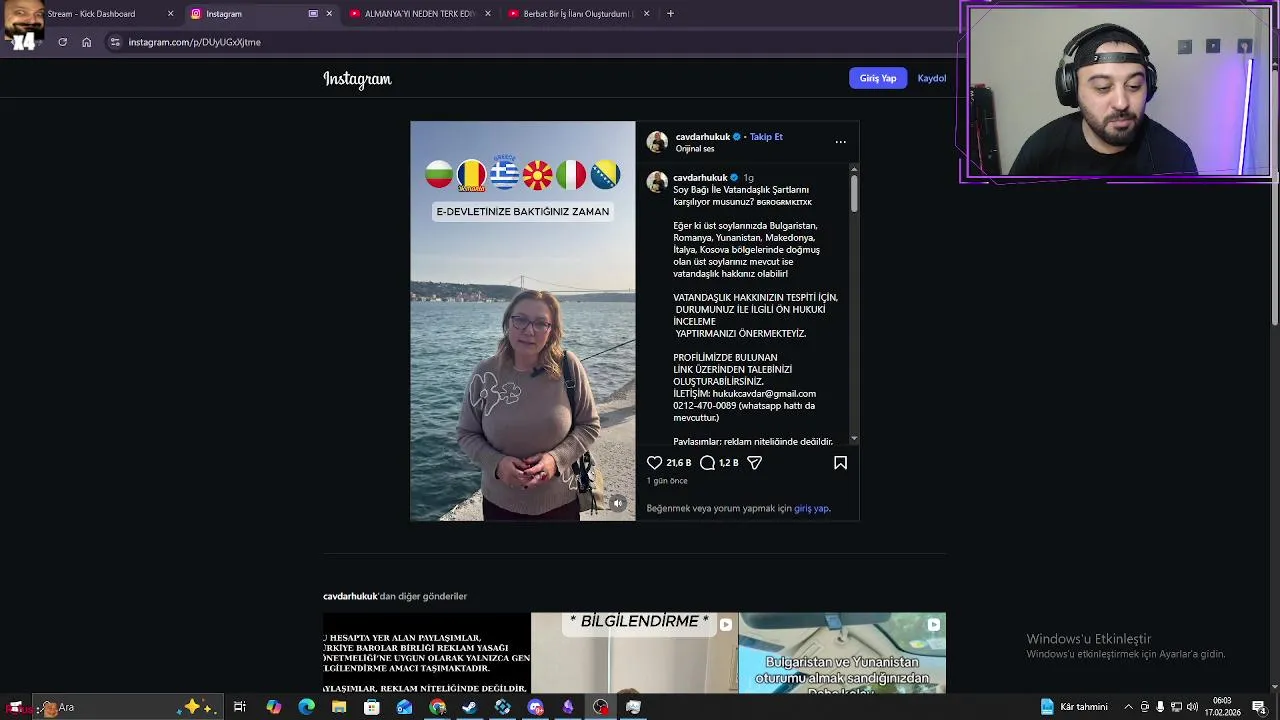
Task: Open Task View in taskbar
Action: tap(240, 707)
